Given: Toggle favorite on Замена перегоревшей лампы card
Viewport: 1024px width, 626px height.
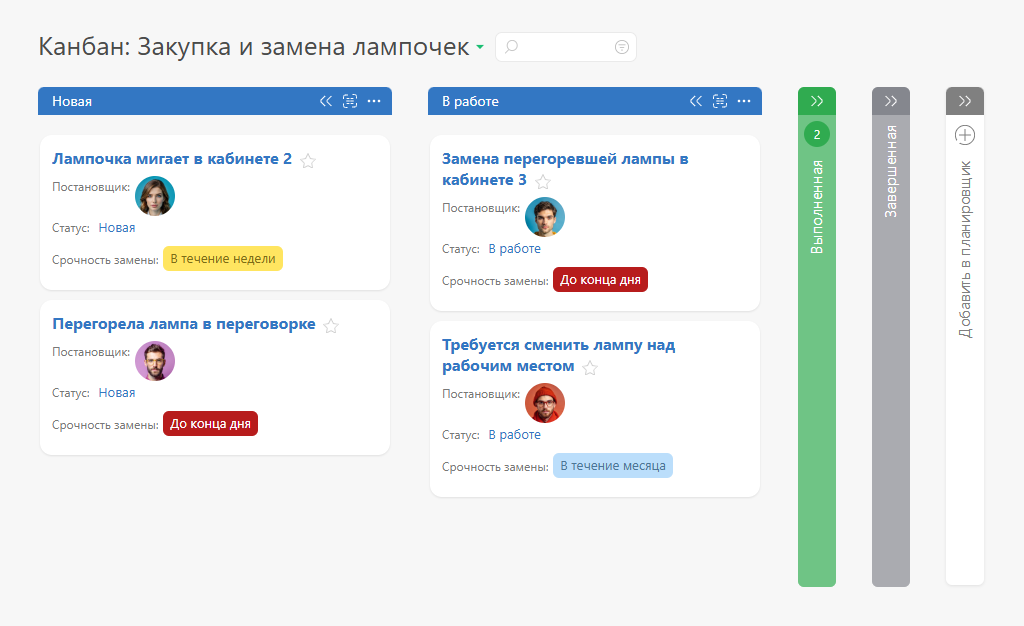Looking at the screenshot, I should click(543, 182).
